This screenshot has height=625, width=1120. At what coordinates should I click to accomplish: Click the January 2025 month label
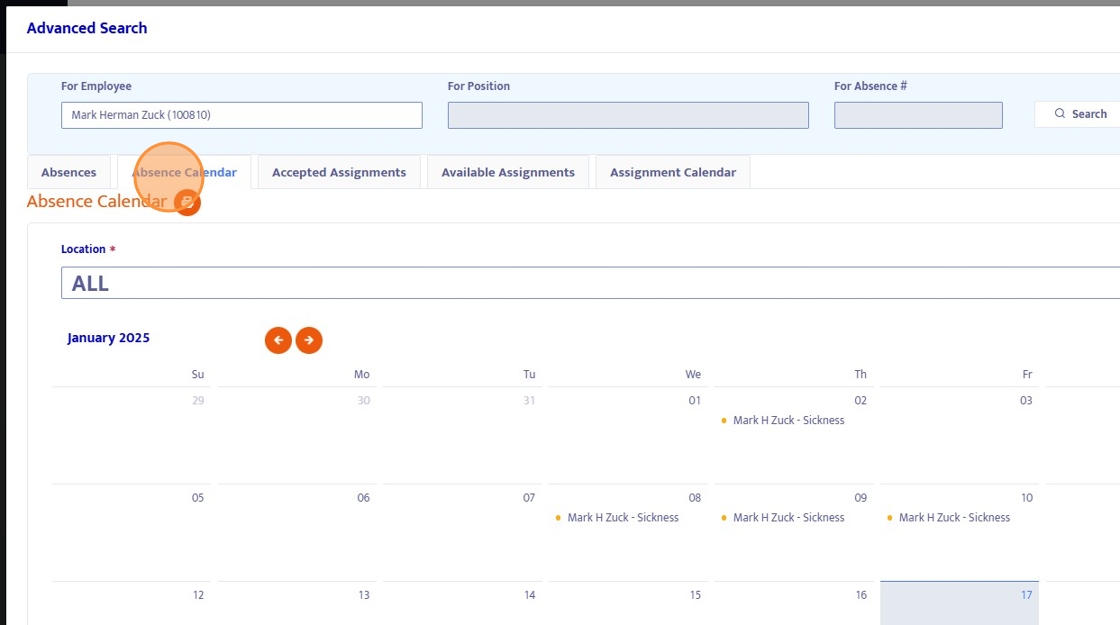click(109, 338)
